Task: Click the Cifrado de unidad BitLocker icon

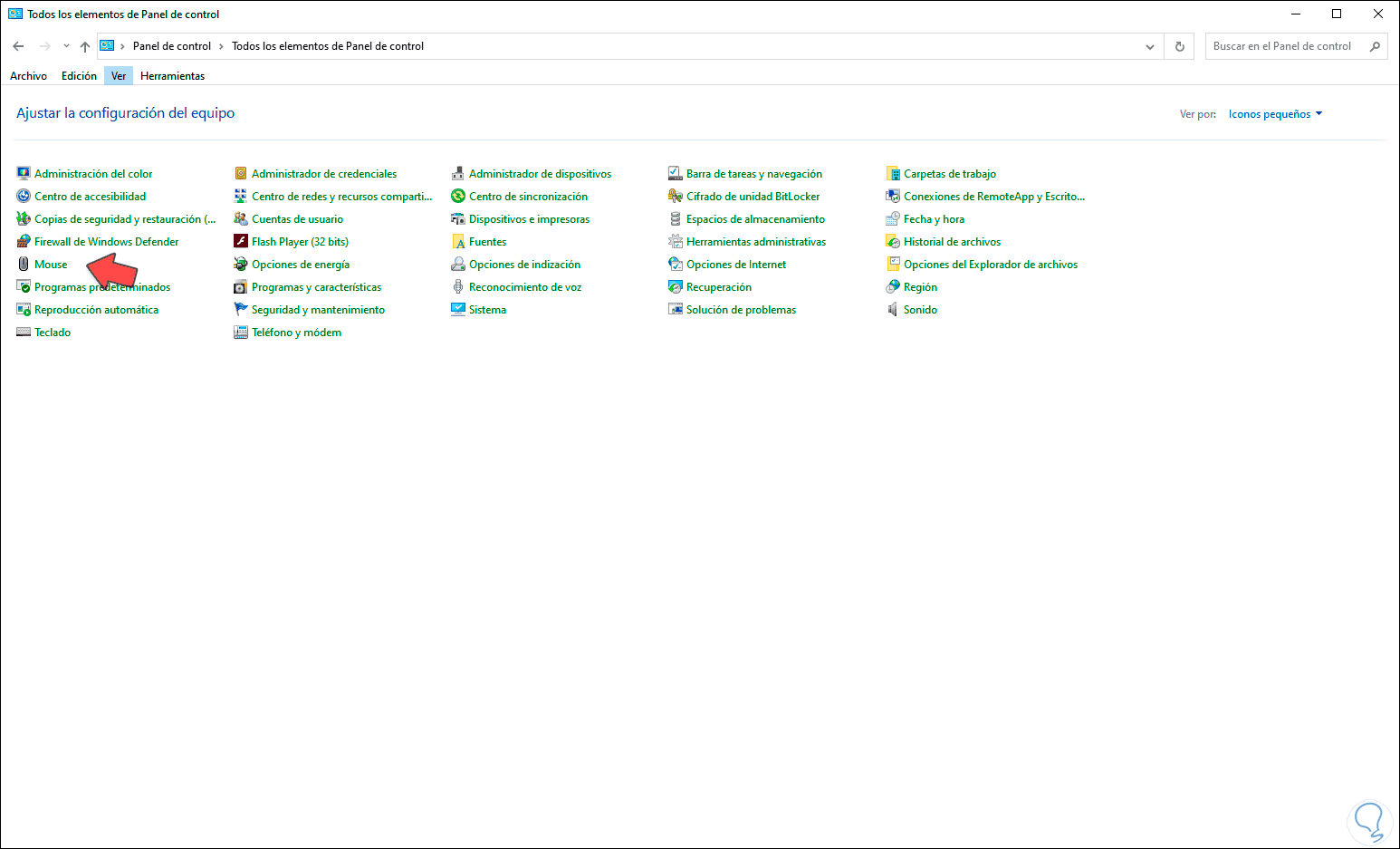Action: coord(676,196)
